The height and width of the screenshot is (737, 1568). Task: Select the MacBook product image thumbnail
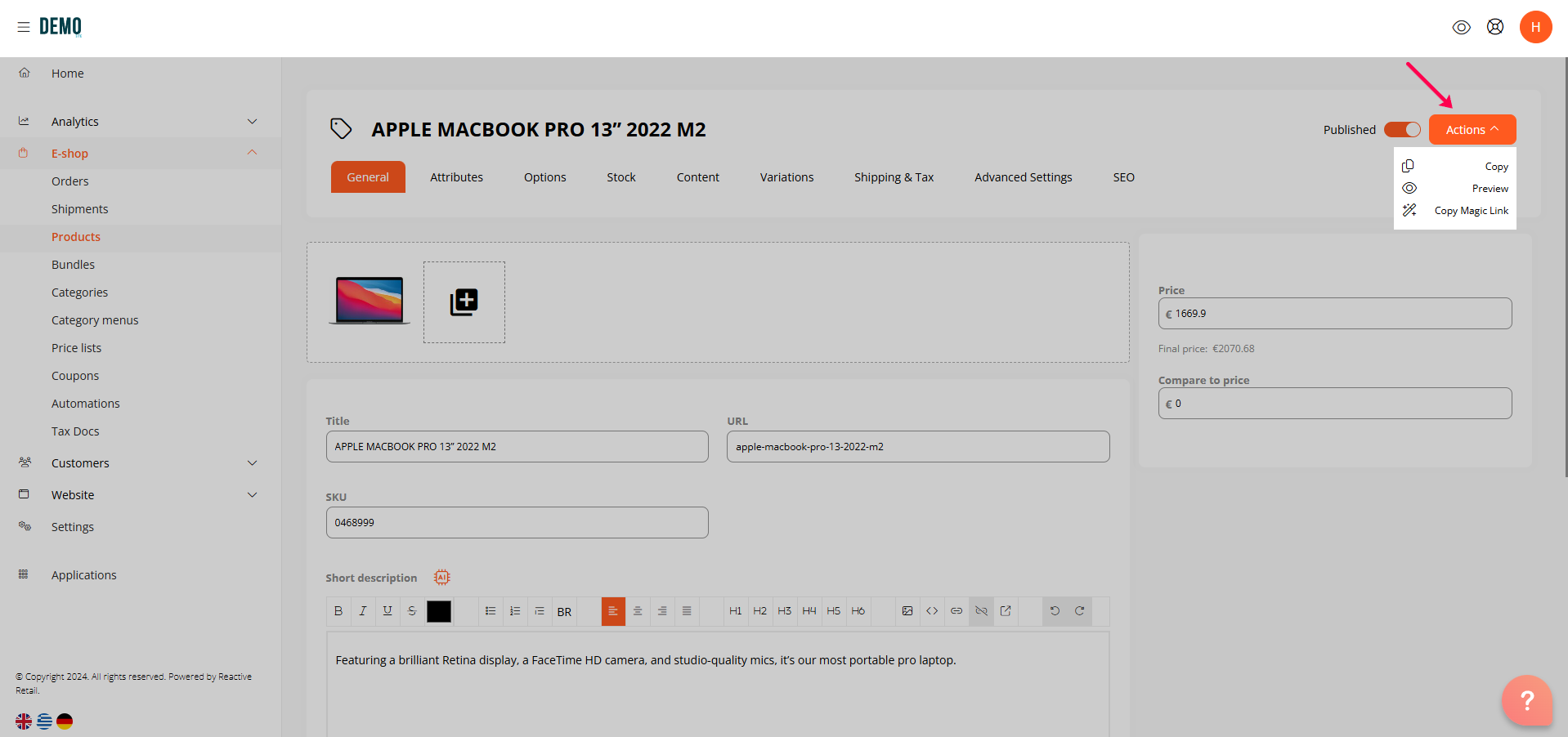(370, 301)
